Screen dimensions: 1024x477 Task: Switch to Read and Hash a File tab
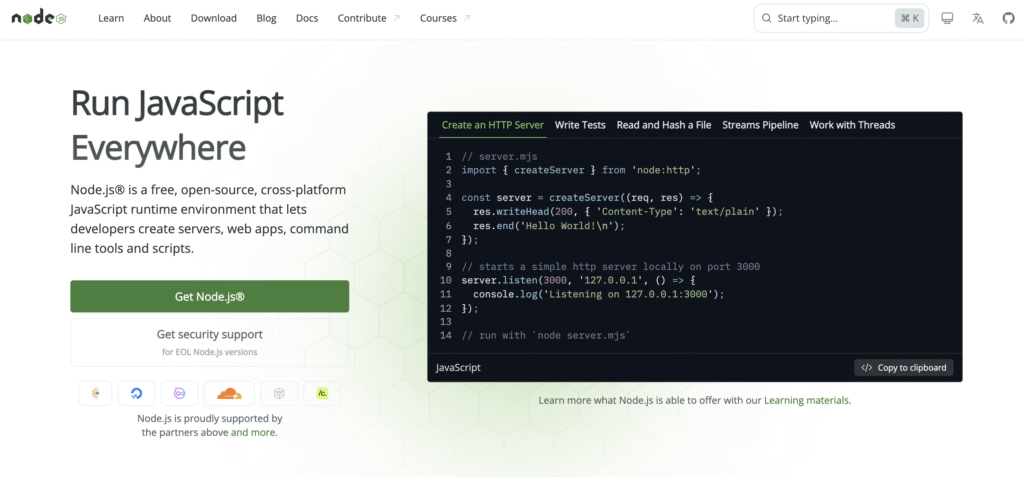664,125
